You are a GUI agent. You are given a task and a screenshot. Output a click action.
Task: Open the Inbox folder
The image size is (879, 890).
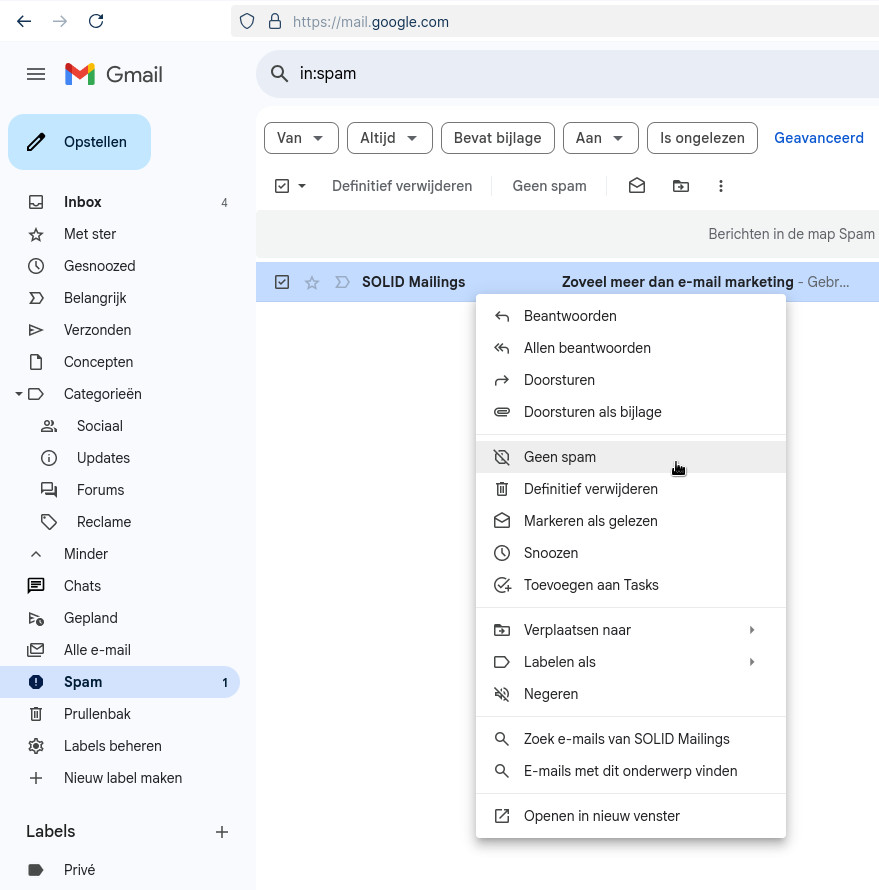click(120, 202)
